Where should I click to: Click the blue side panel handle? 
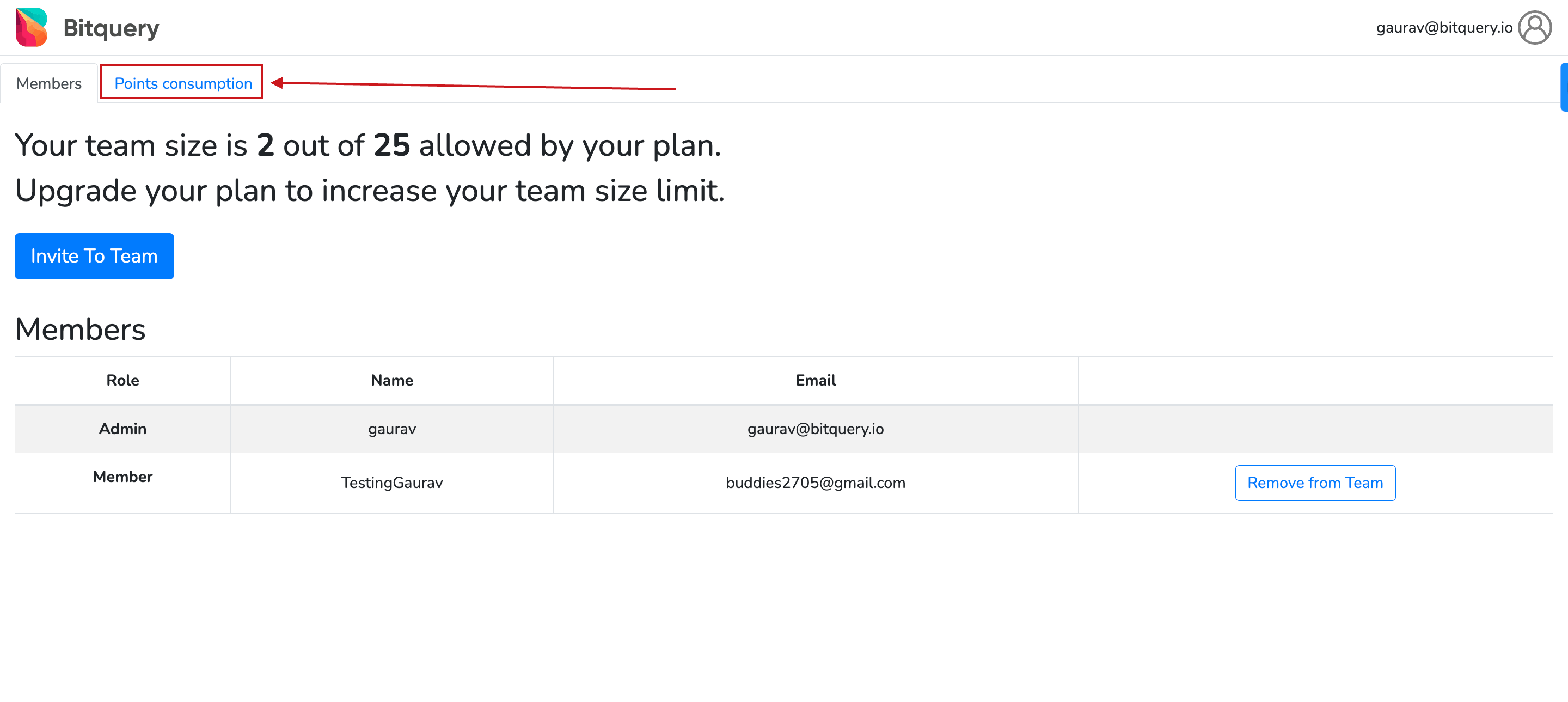(1564, 87)
